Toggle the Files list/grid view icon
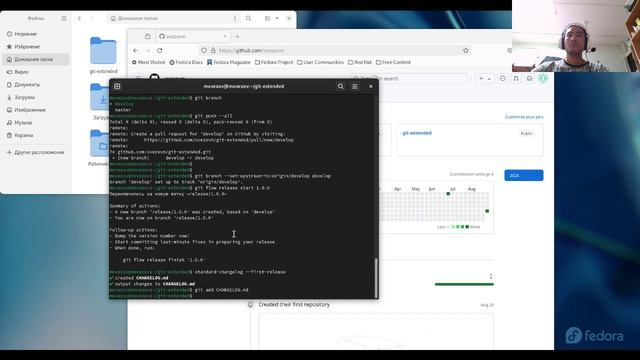The width and height of the screenshot is (640, 360). (267, 18)
